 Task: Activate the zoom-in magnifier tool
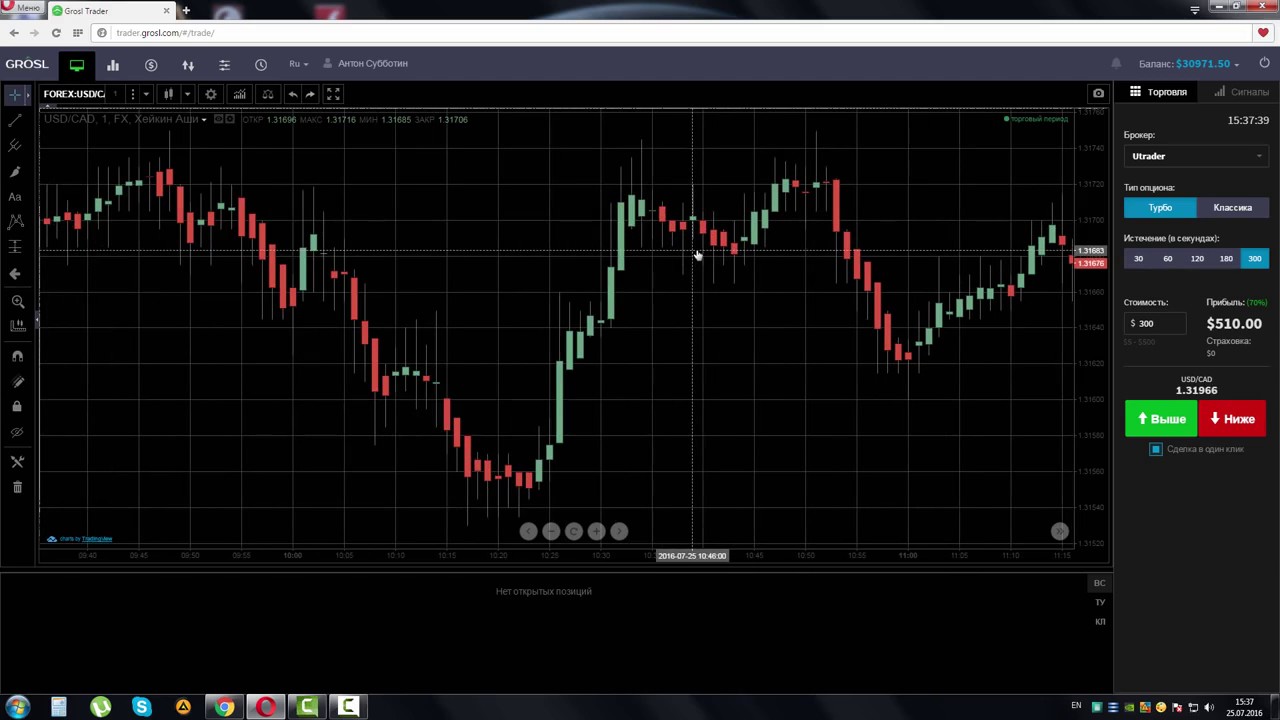(x=17, y=301)
